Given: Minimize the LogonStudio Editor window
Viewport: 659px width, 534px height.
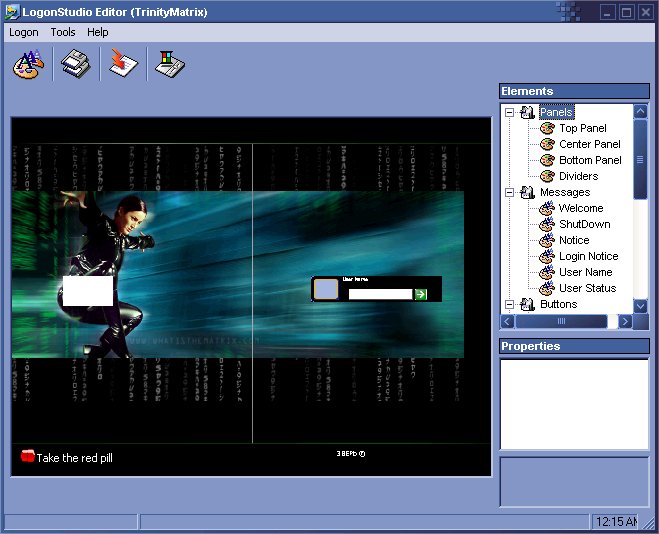Looking at the screenshot, I should point(607,12).
